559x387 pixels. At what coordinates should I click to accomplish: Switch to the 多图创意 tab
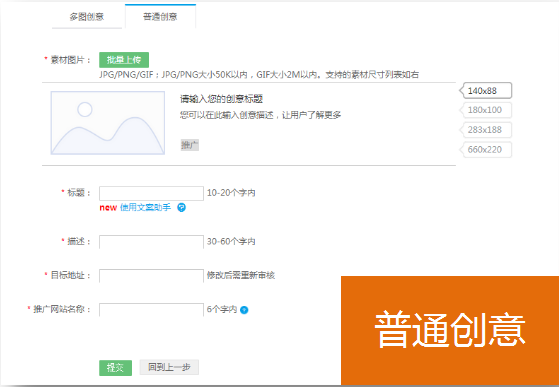(87, 17)
